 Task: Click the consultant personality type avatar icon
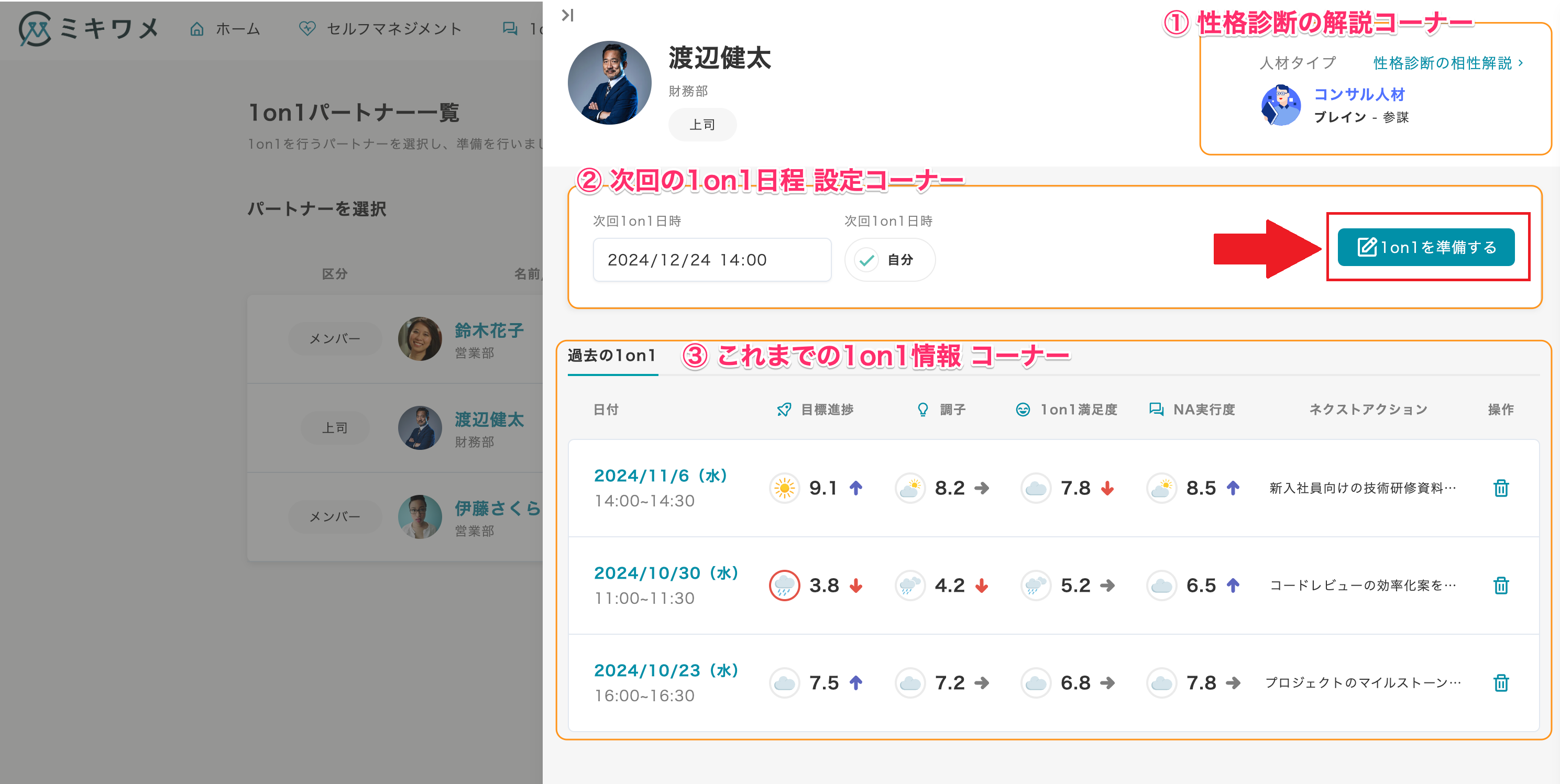tap(1280, 105)
